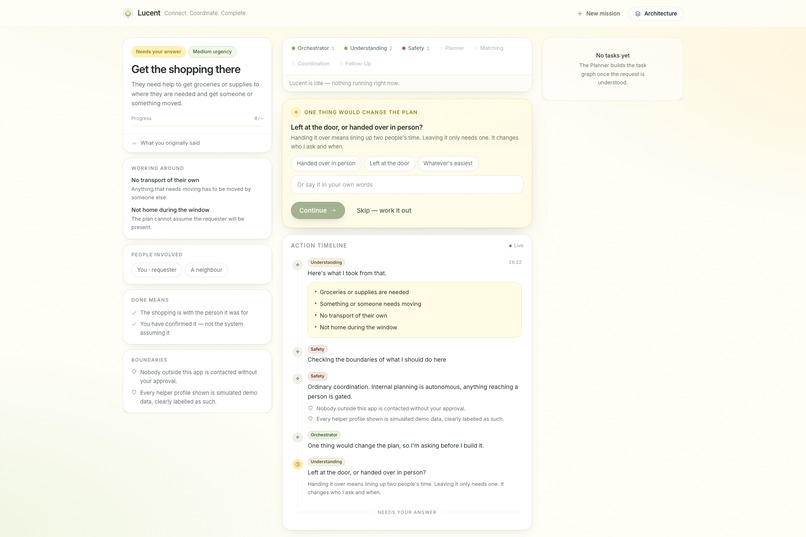The width and height of the screenshot is (806, 537).
Task: Click timeline shield icon beside Every helper profile shown
Action: click(310, 419)
